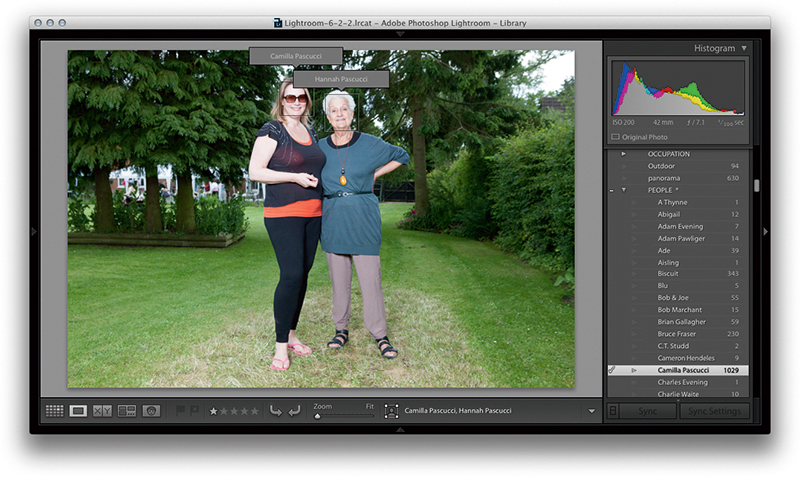
Task: Switch to Loupe view
Action: [78, 411]
